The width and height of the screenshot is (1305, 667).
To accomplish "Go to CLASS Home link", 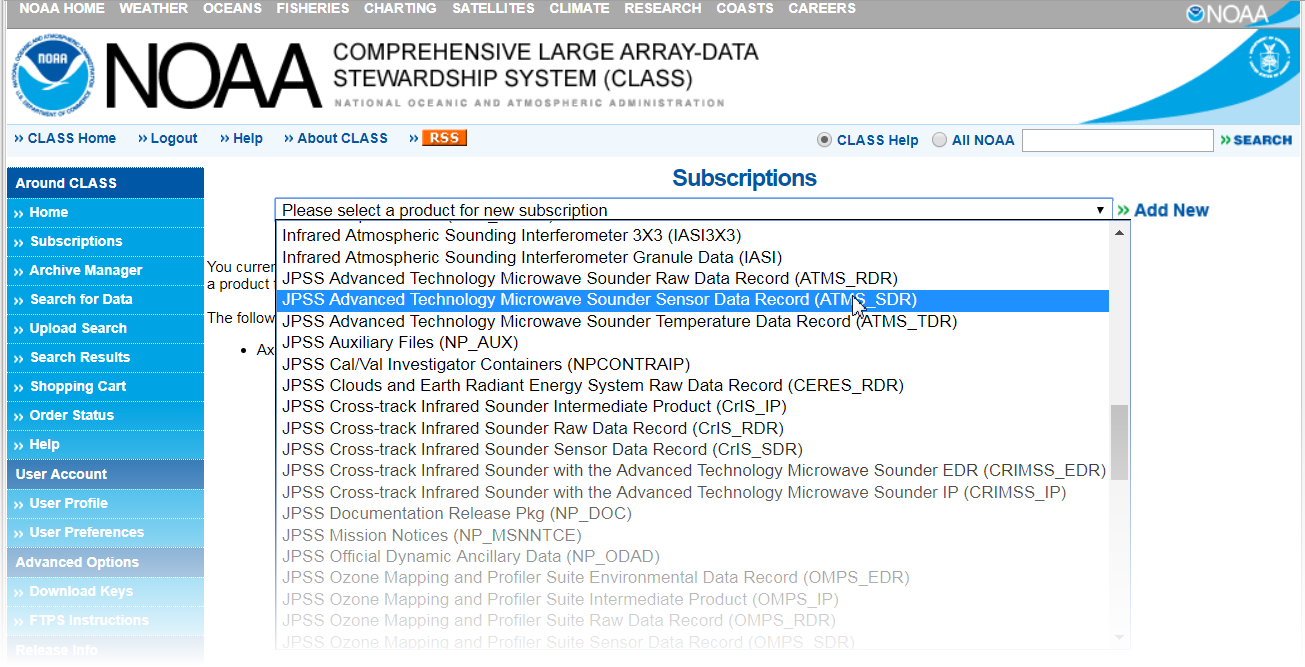I will point(65,139).
